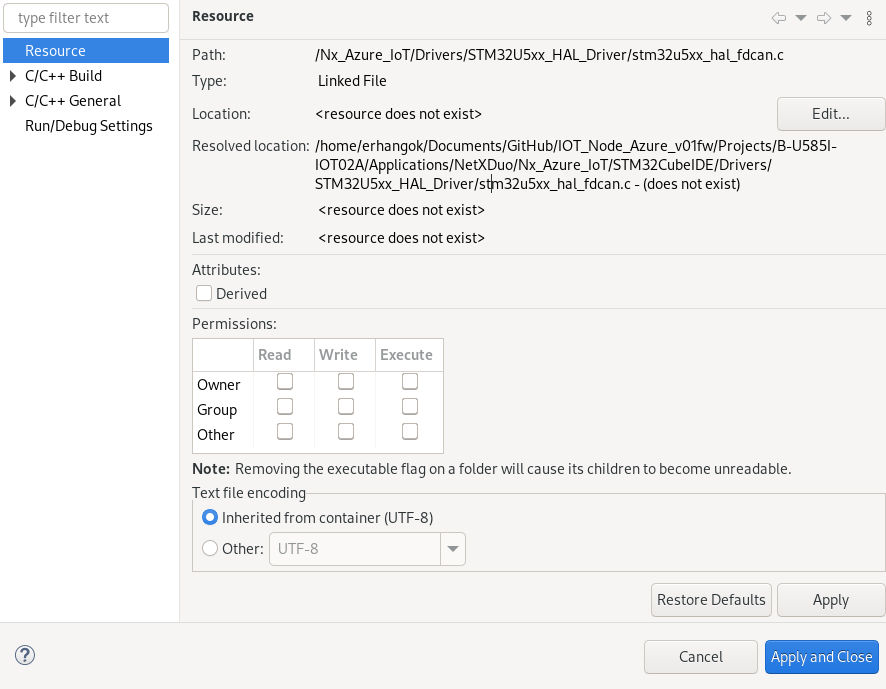Check Execute permission for Owner
Viewport: 886px width, 689px height.
pos(410,381)
